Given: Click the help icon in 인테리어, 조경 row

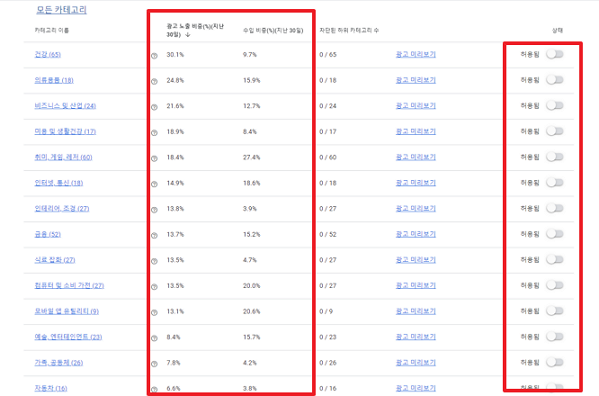Looking at the screenshot, I should (154, 210).
